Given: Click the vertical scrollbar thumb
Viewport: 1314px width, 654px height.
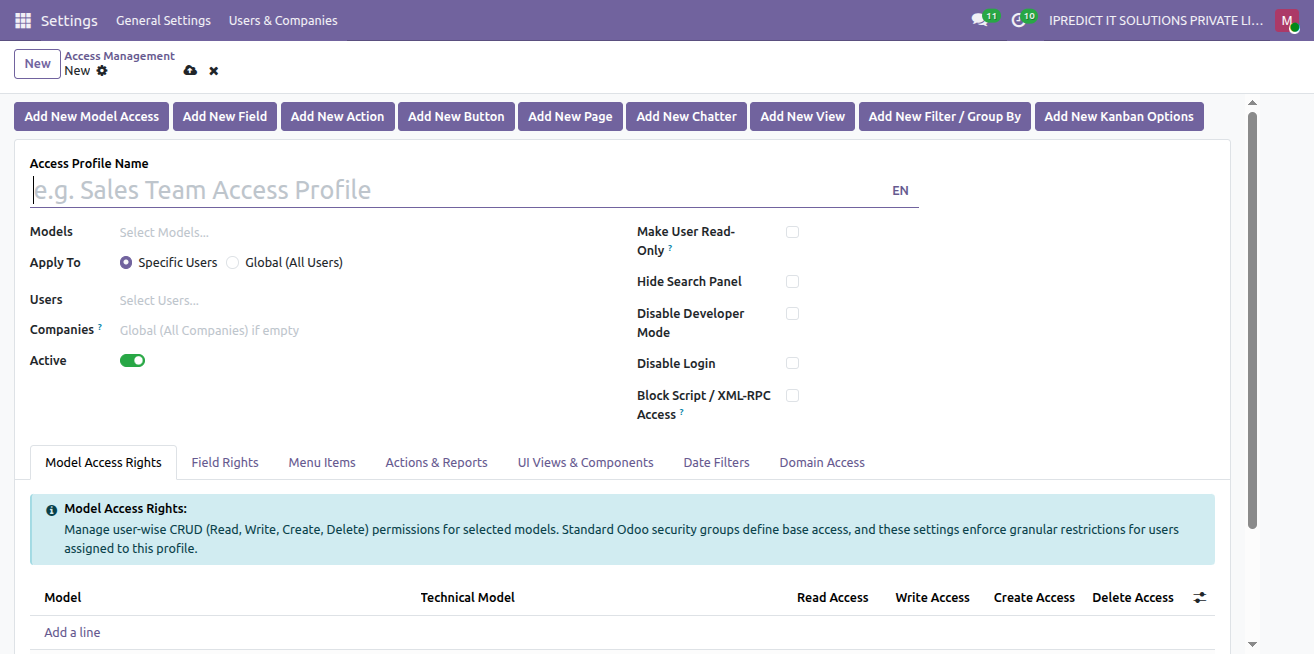Looking at the screenshot, I should pyautogui.click(x=1252, y=320).
